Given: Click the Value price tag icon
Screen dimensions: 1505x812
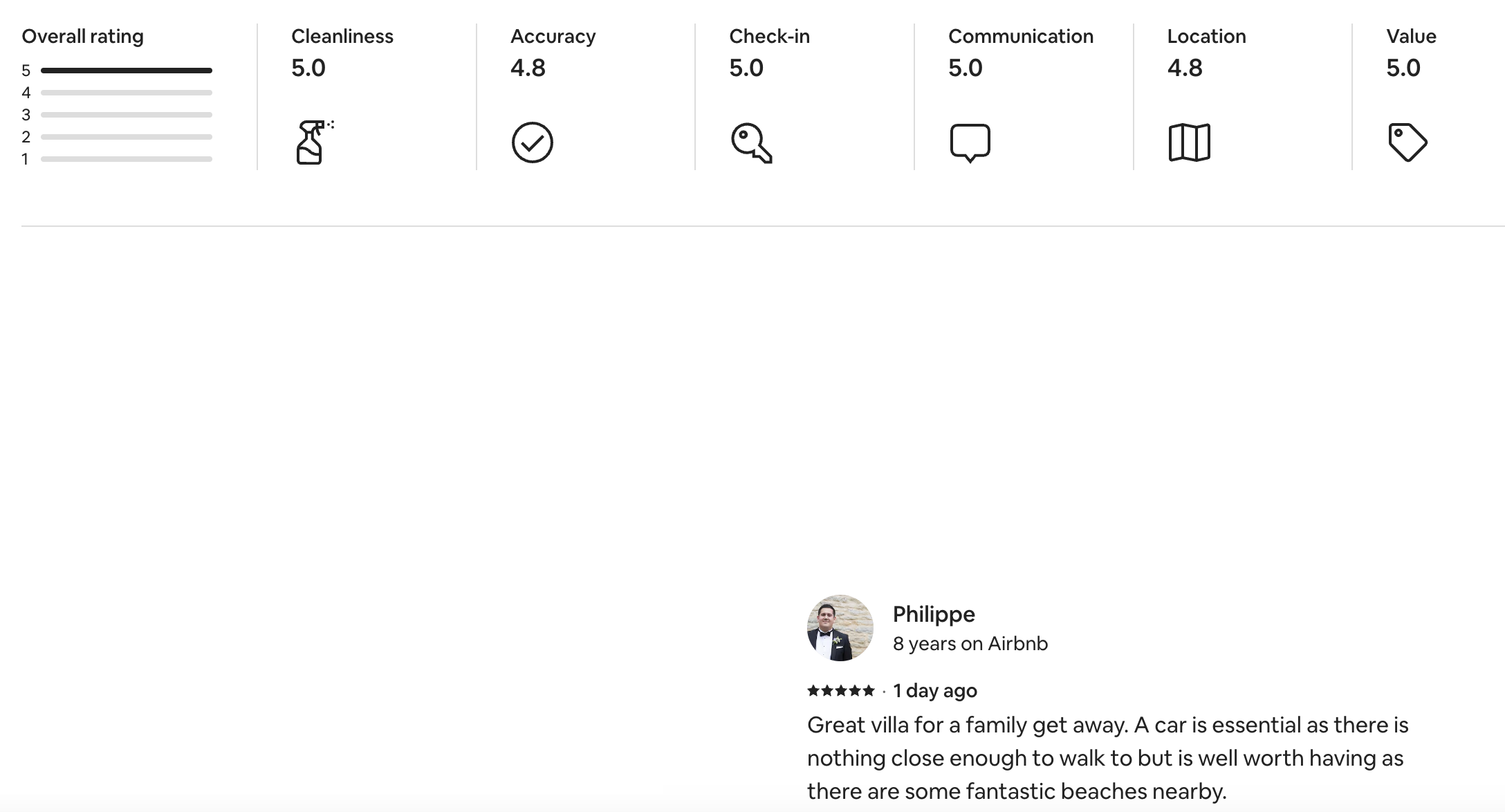Looking at the screenshot, I should (x=1407, y=142).
